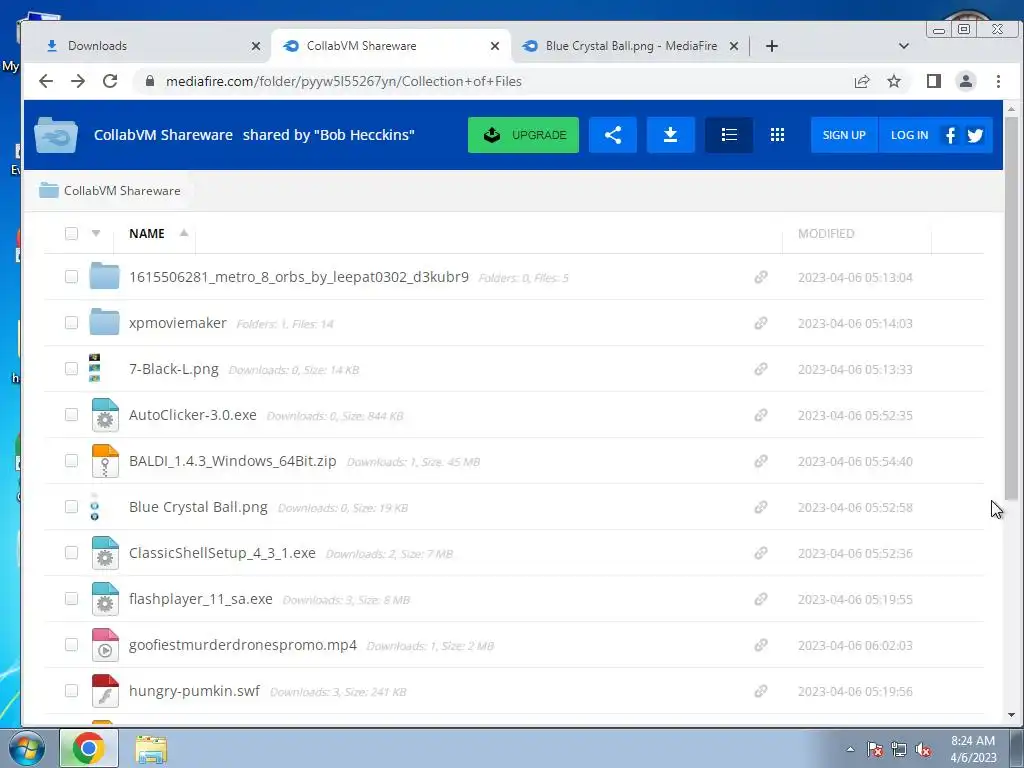
Task: Click the video file icon for goofiestmurderdronespromo.mp4
Action: point(104,645)
